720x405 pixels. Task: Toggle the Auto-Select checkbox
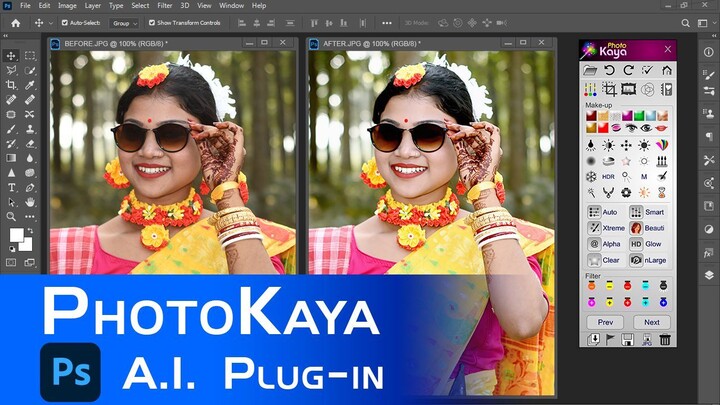pos(65,22)
